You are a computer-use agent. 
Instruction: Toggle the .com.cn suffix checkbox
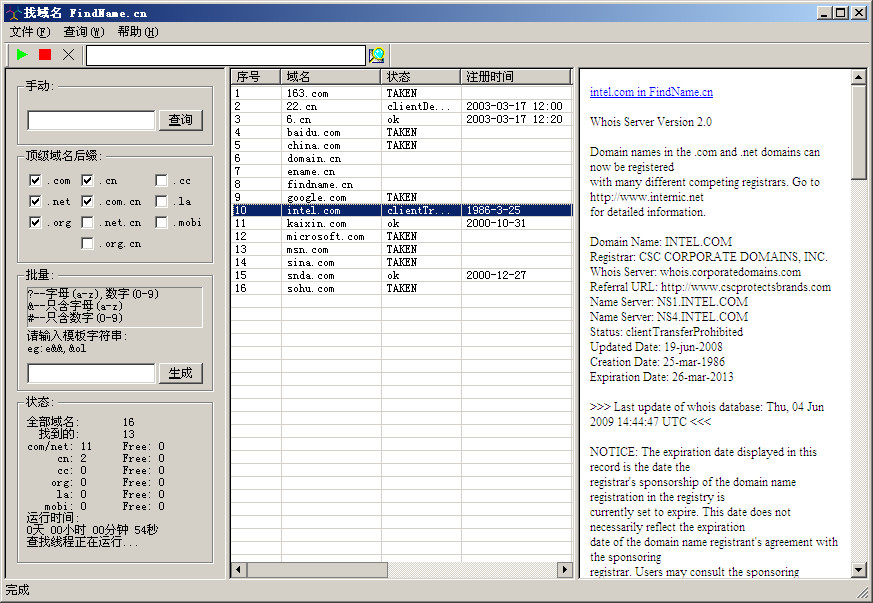(87, 201)
